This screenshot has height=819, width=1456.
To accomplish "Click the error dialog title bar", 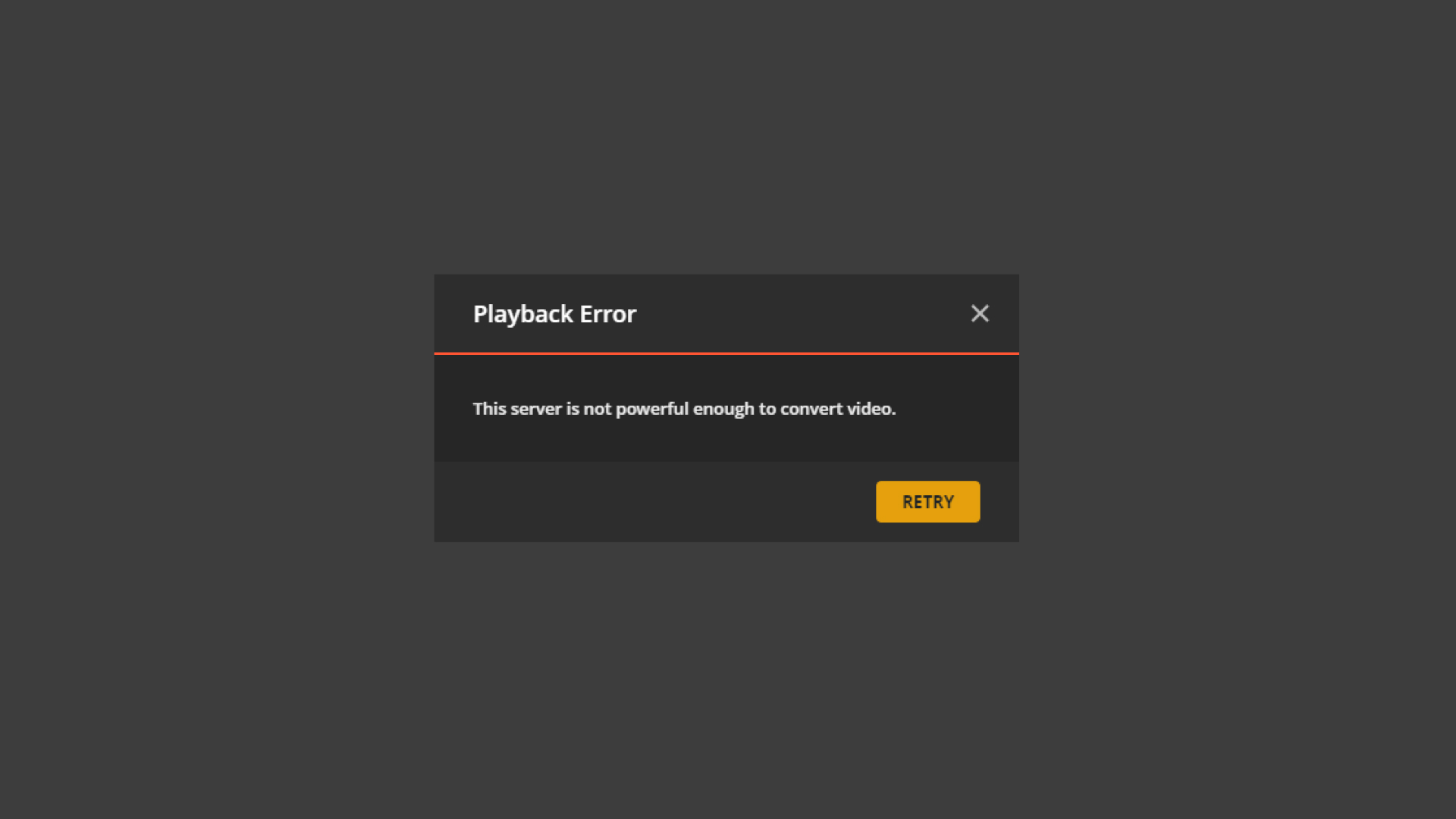I will pos(726,313).
